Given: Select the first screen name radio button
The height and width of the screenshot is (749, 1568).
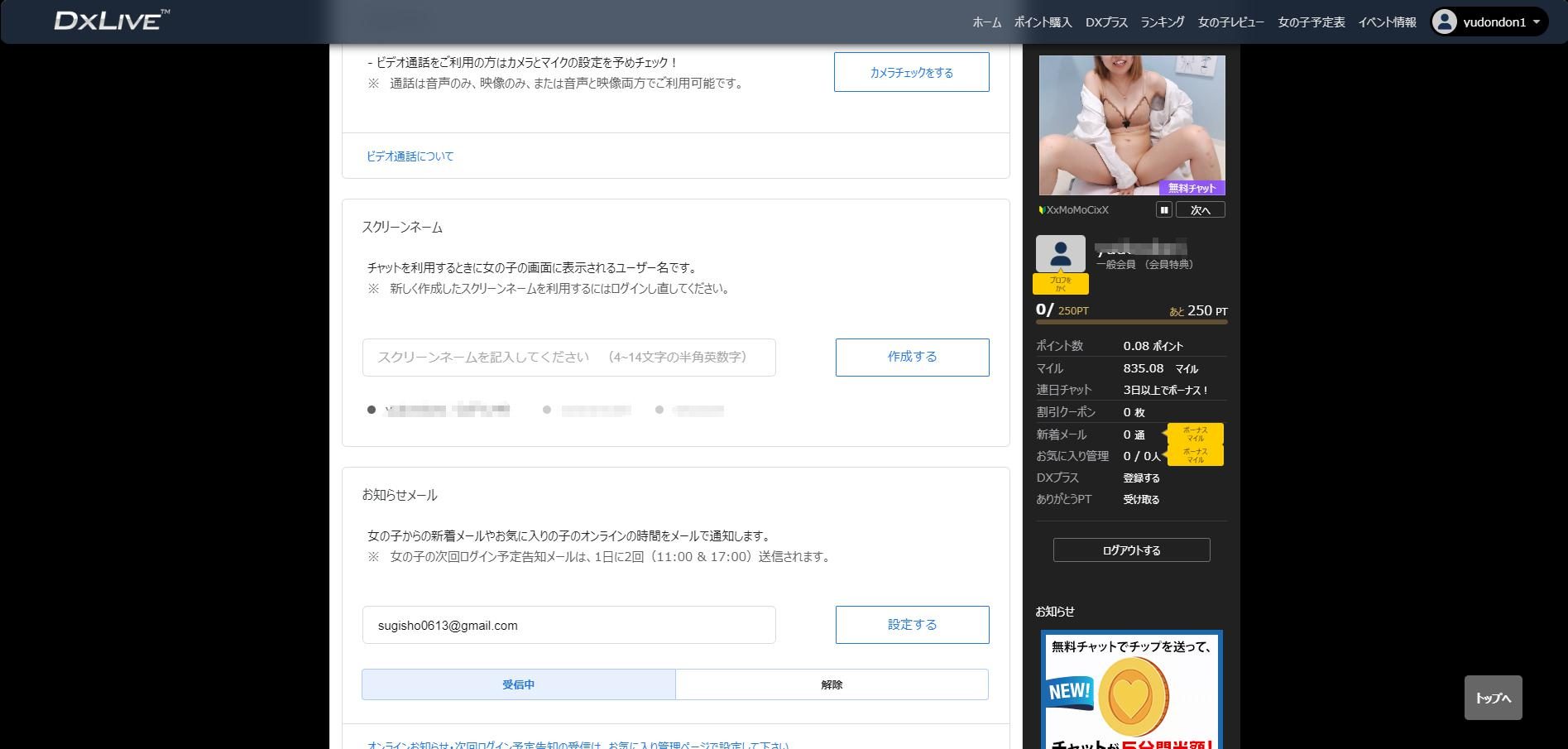Looking at the screenshot, I should pyautogui.click(x=372, y=410).
